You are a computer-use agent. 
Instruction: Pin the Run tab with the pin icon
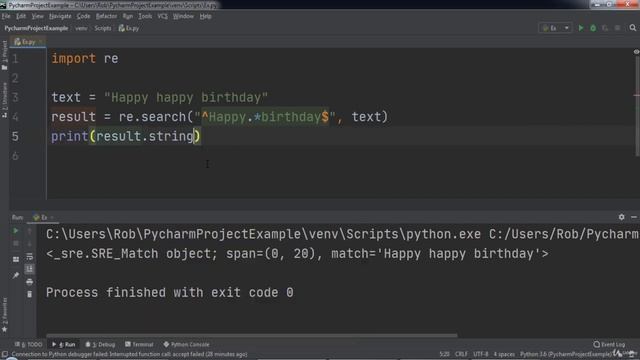16,276
